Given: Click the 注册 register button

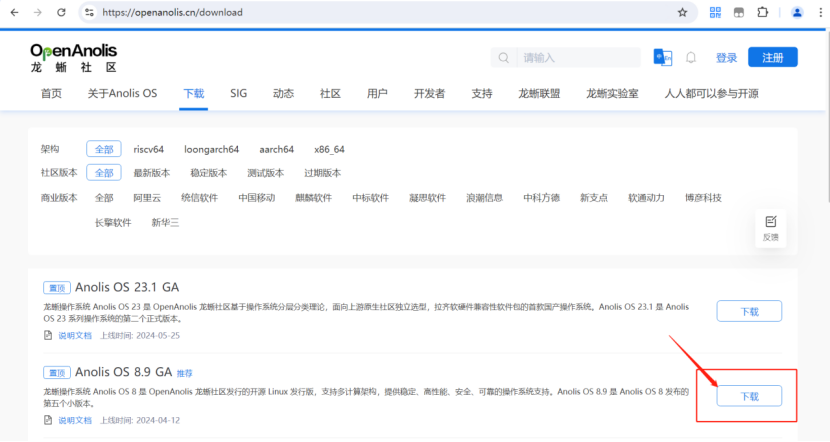Looking at the screenshot, I should pyautogui.click(x=772, y=57).
